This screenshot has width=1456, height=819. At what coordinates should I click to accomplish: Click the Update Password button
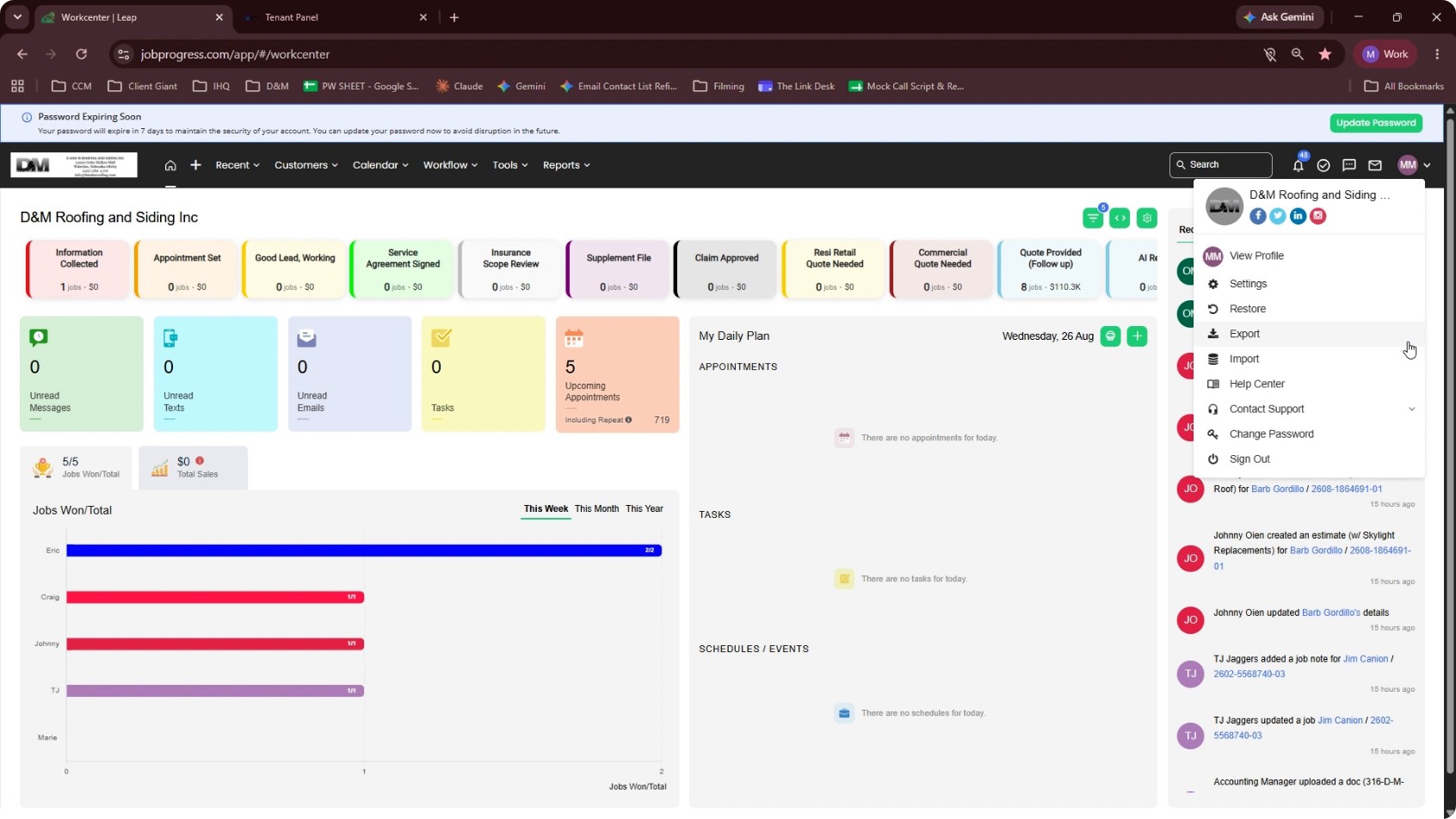click(1376, 123)
